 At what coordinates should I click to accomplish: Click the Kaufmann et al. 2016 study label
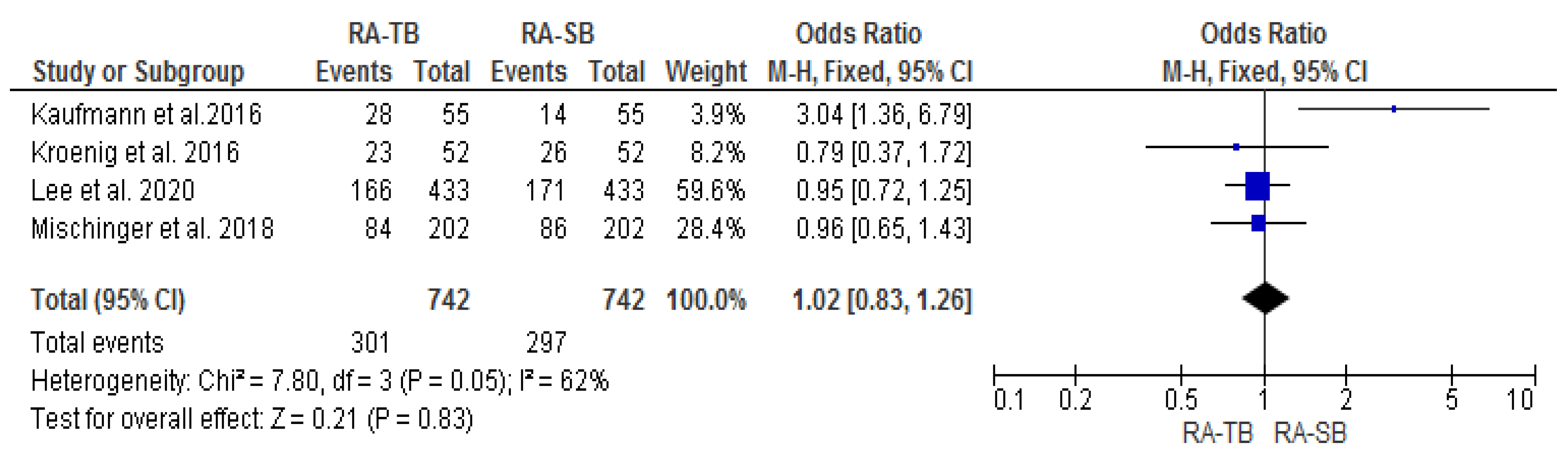[146, 114]
